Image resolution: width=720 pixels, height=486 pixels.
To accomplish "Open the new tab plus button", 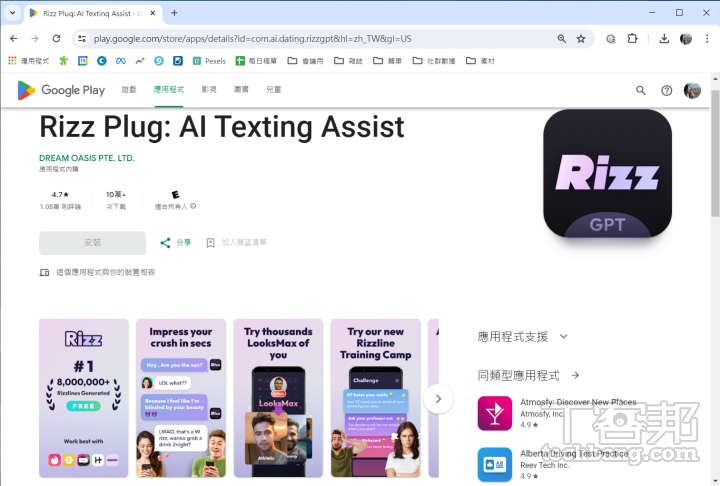I will pyautogui.click(x=174, y=13).
